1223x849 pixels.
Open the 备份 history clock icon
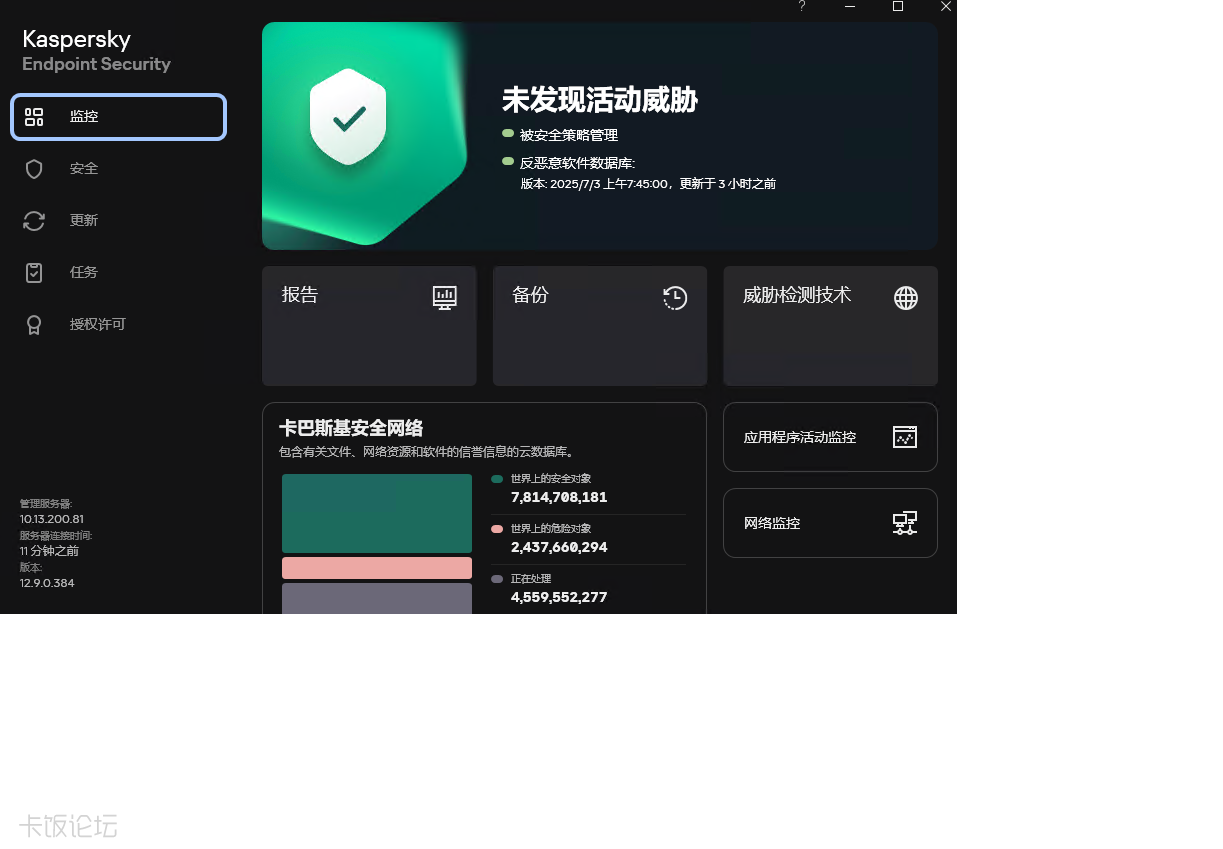coord(675,297)
